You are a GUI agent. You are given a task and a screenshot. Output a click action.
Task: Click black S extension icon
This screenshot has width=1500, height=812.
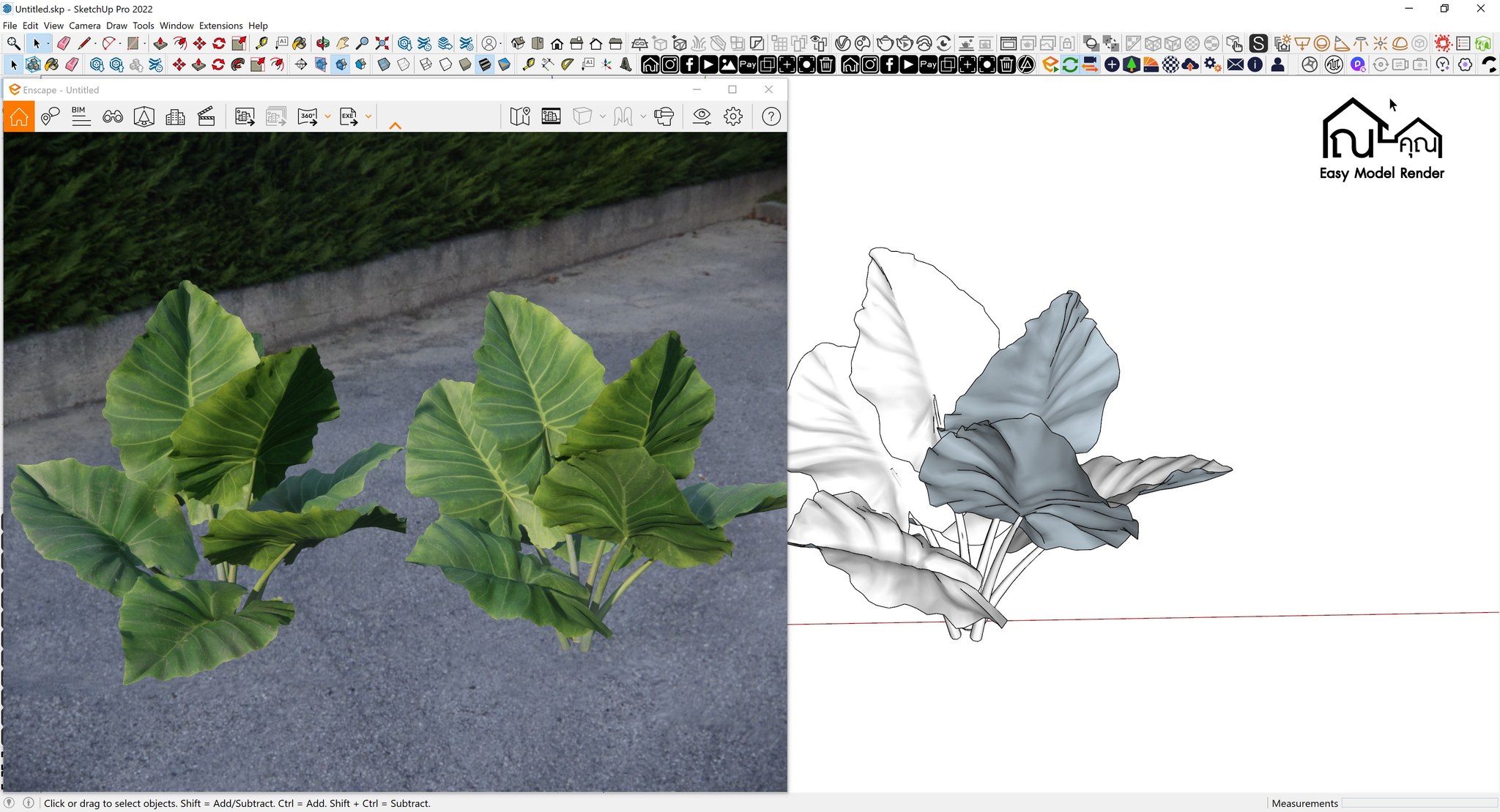coord(1258,44)
